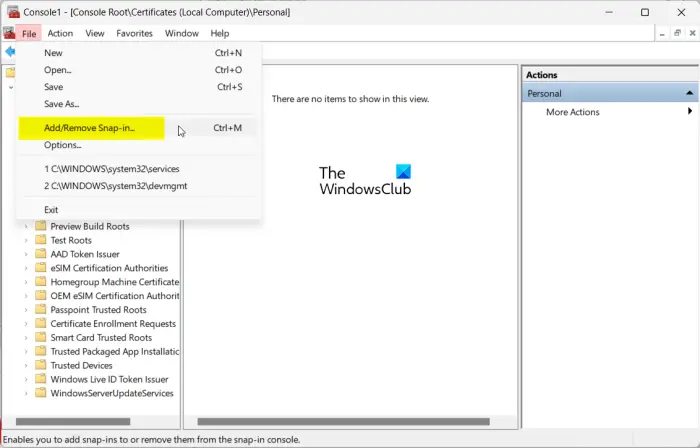The image size is (700, 448).
Task: Open the Window menu
Action: [182, 33]
